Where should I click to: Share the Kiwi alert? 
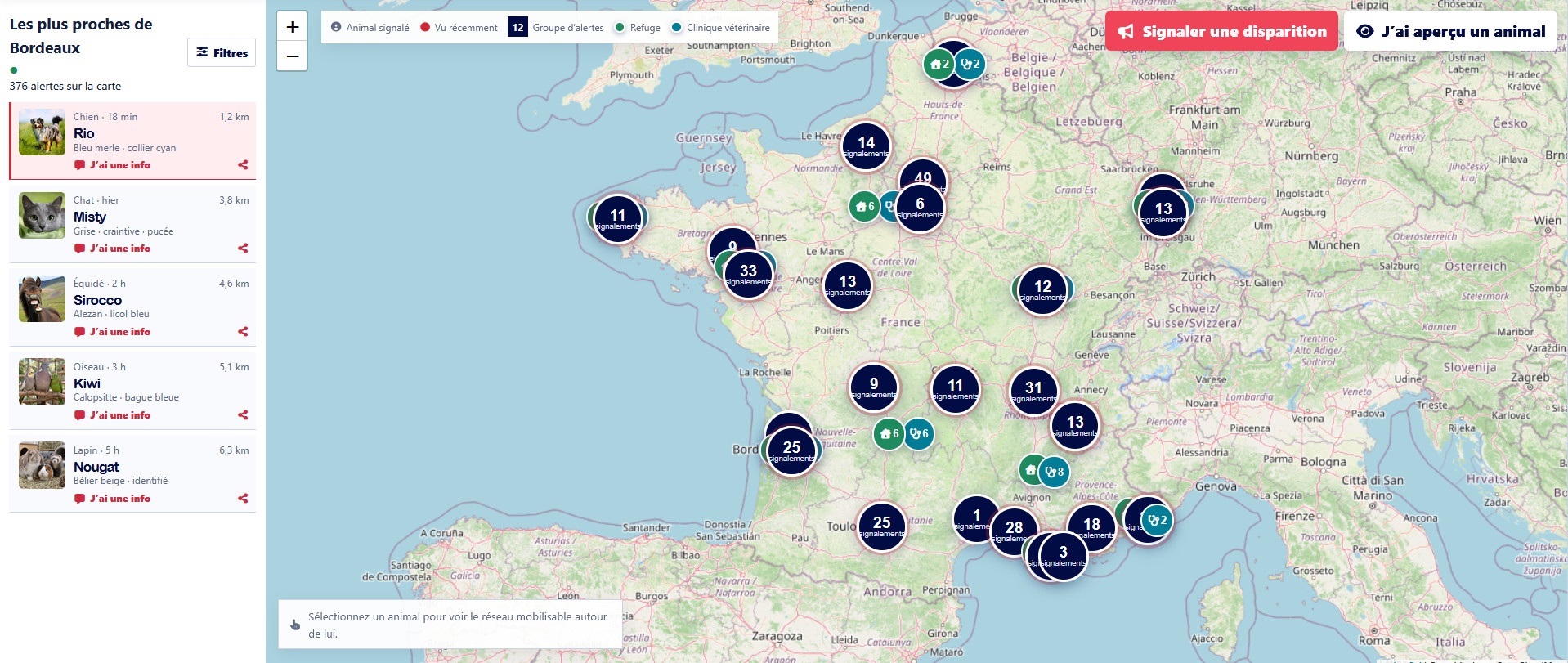[x=243, y=415]
